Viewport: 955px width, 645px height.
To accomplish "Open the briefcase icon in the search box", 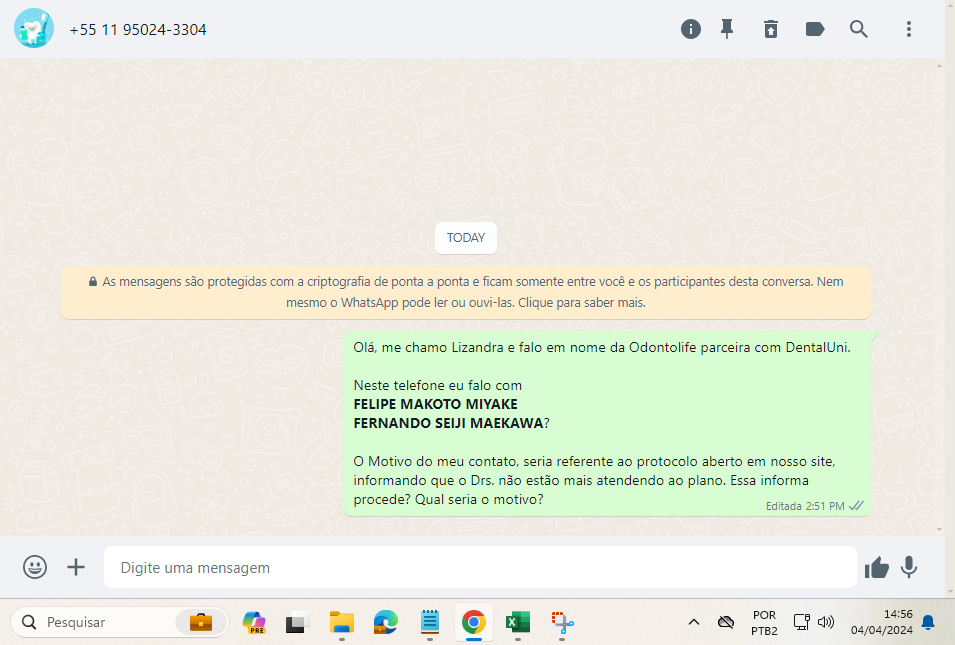I will tap(201, 622).
